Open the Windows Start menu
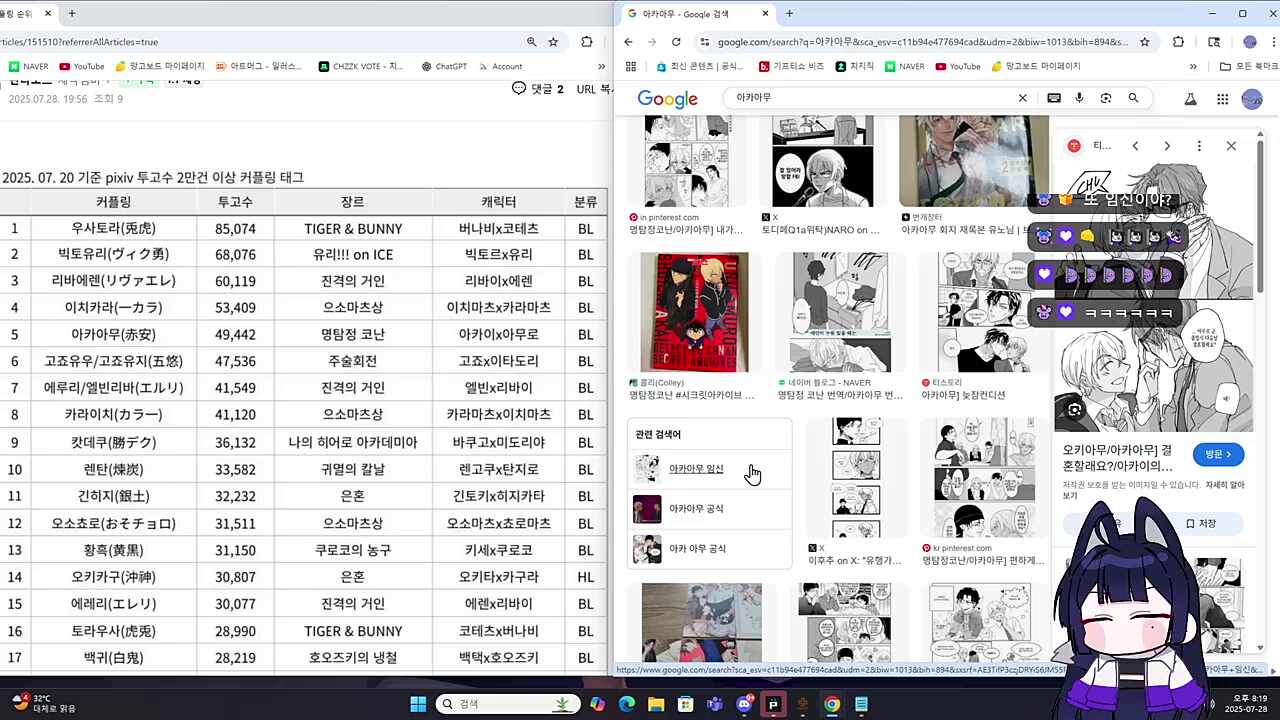The height and width of the screenshot is (720, 1280). click(x=418, y=704)
